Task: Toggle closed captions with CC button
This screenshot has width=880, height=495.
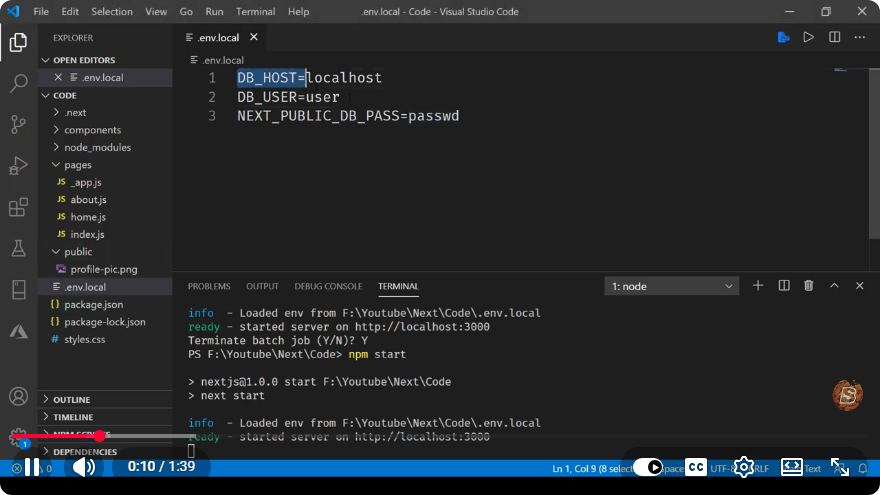Action: (696, 467)
